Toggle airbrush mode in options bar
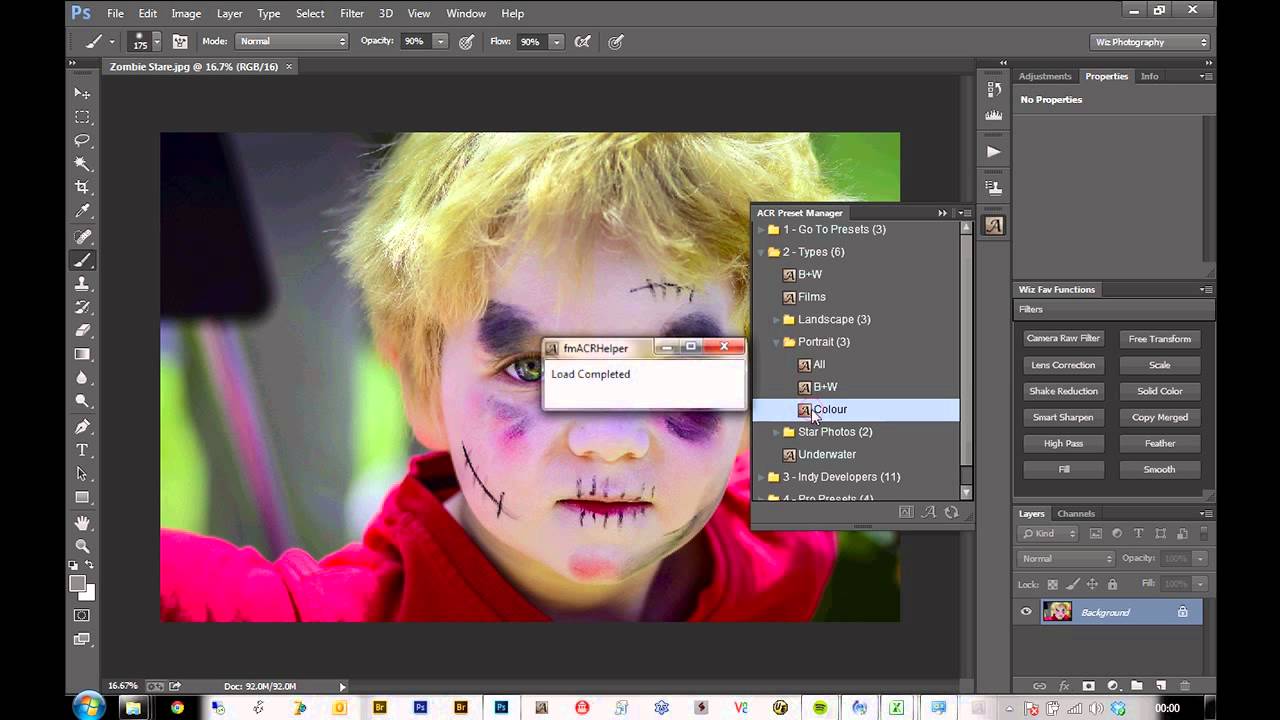1280x720 pixels. point(583,42)
